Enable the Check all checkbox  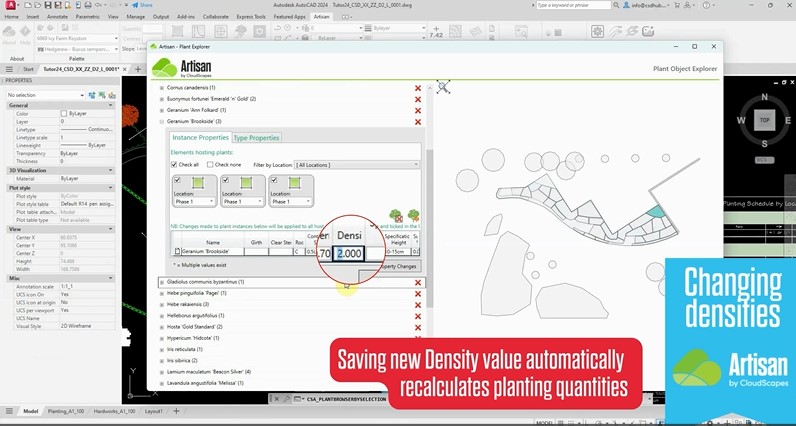(173, 164)
